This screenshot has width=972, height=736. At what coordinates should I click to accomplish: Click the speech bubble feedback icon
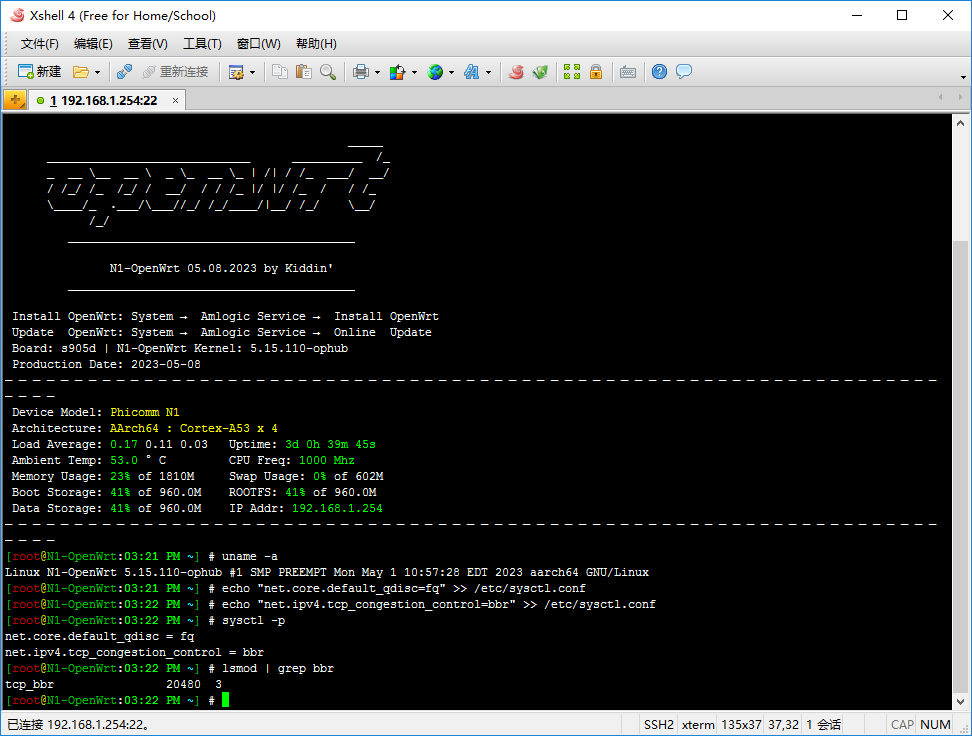click(684, 72)
